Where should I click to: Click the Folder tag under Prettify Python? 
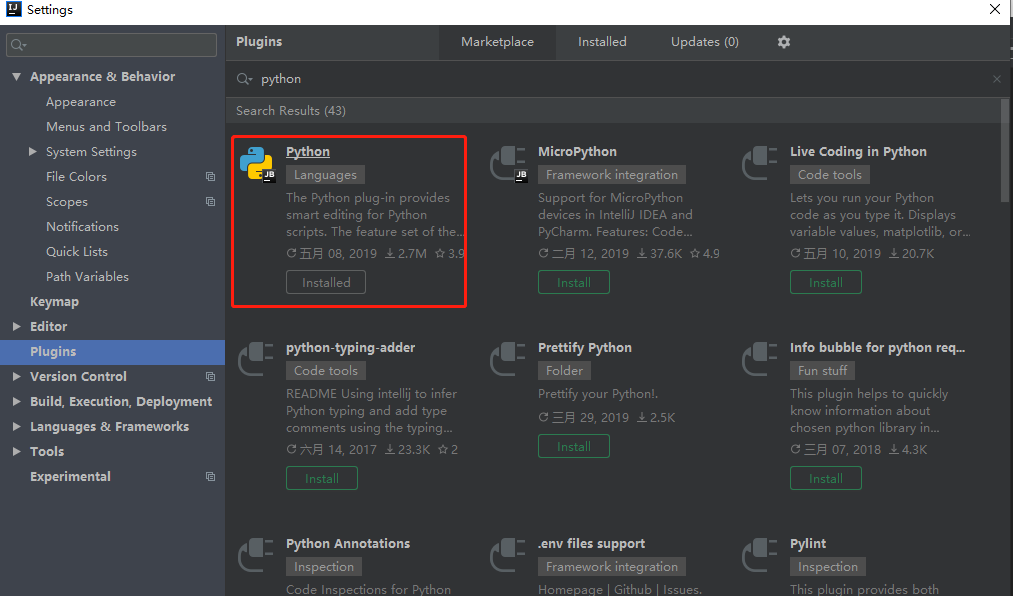565,371
